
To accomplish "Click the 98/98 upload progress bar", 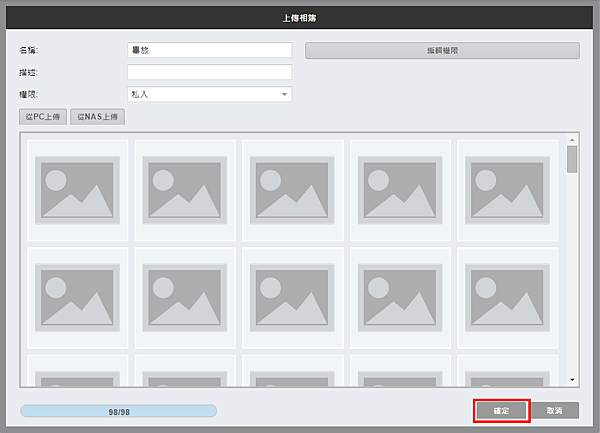I will click(119, 411).
